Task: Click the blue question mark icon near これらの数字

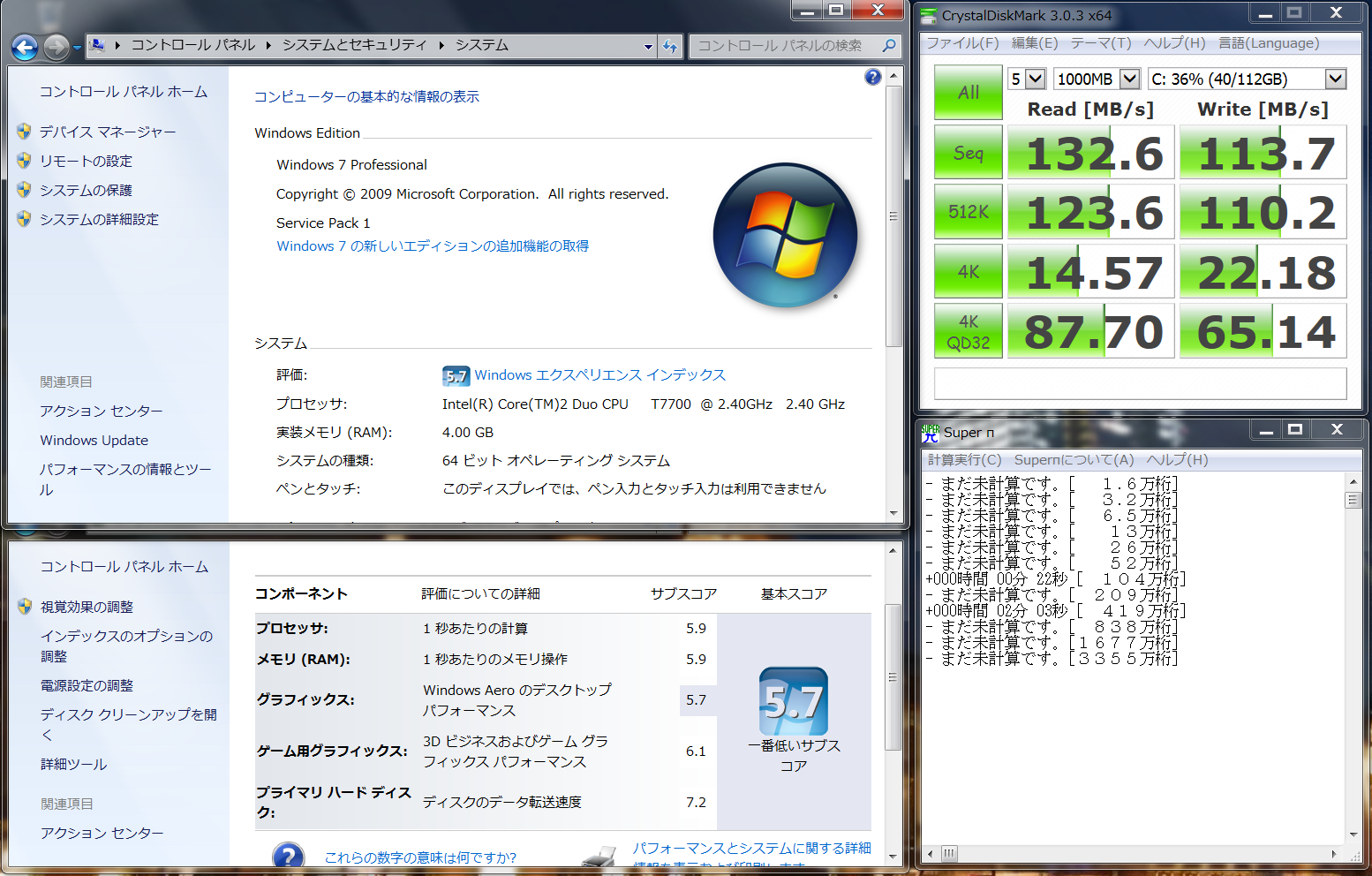Action: tap(289, 855)
